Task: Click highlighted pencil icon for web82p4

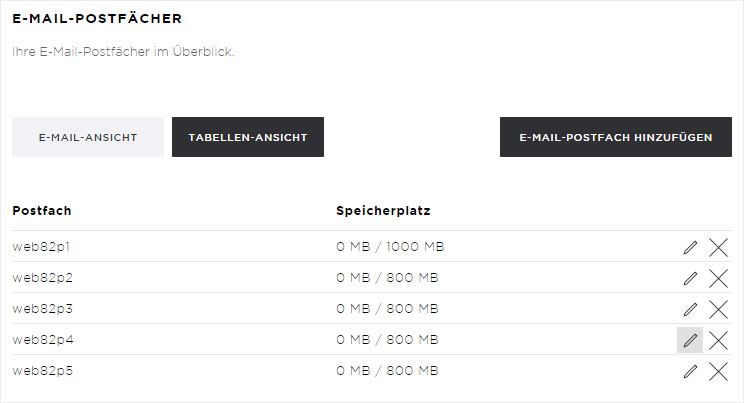Action: [x=690, y=340]
